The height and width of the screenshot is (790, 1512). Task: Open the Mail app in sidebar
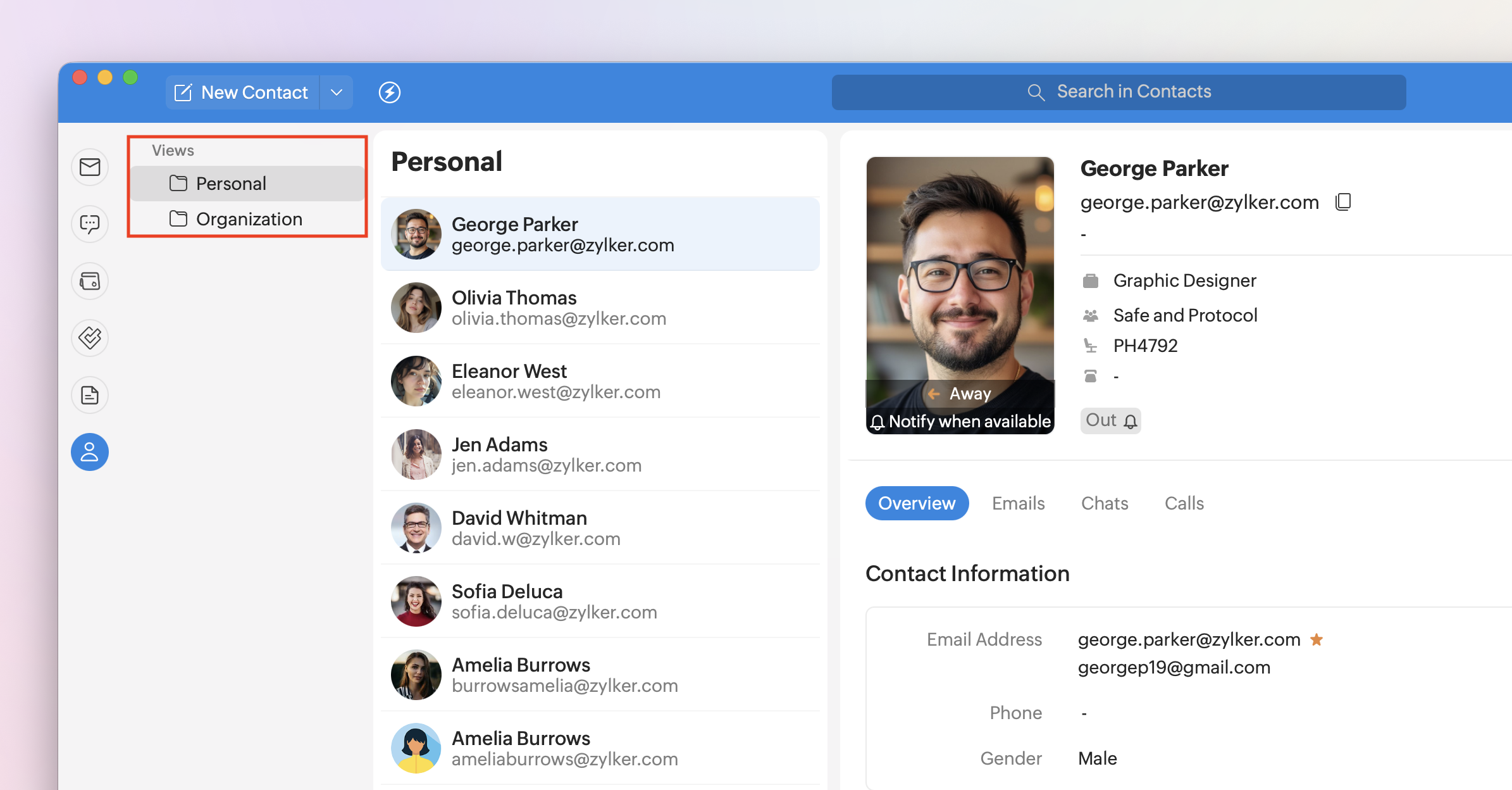point(90,167)
